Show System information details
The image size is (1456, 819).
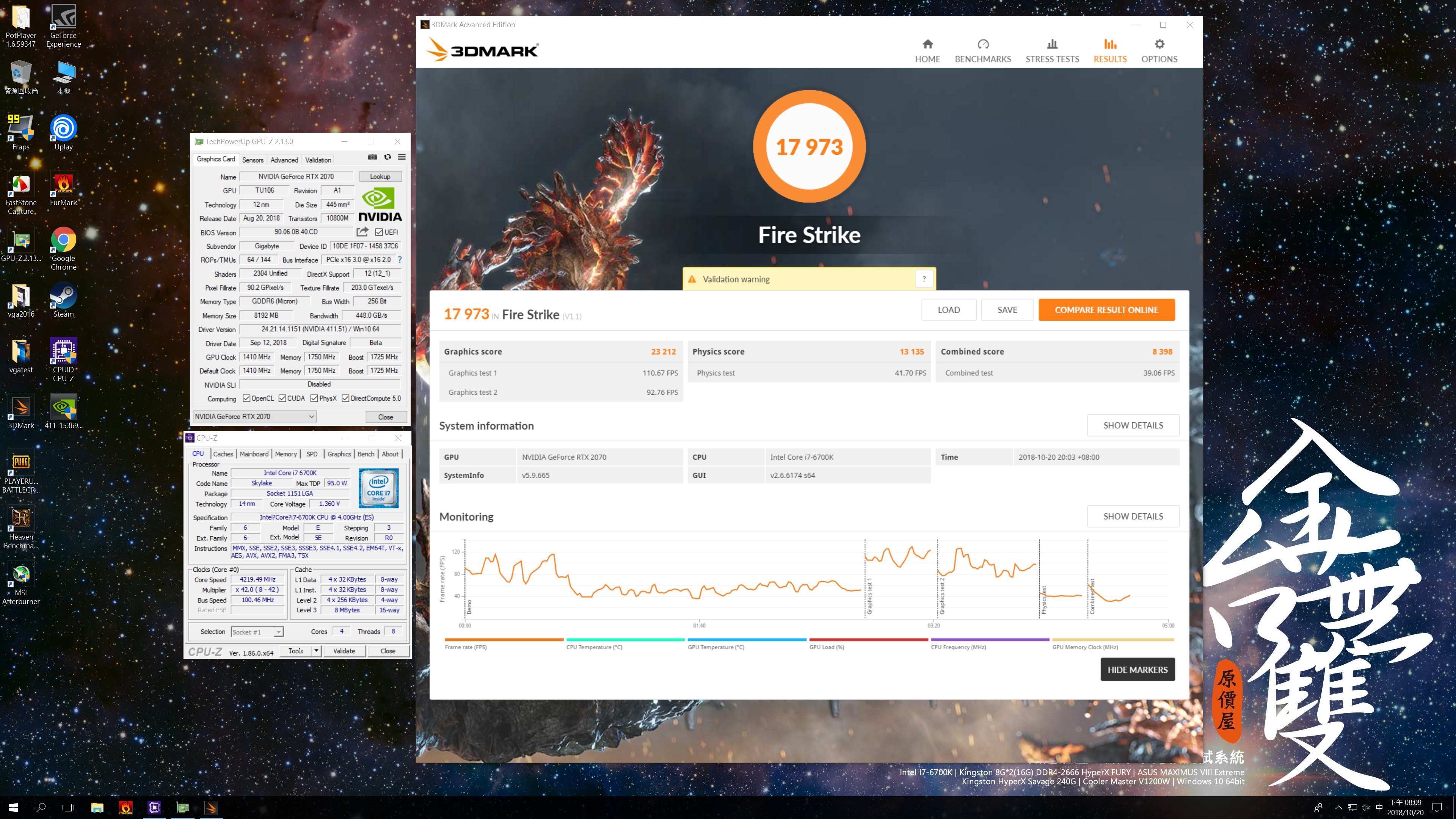pyautogui.click(x=1133, y=425)
